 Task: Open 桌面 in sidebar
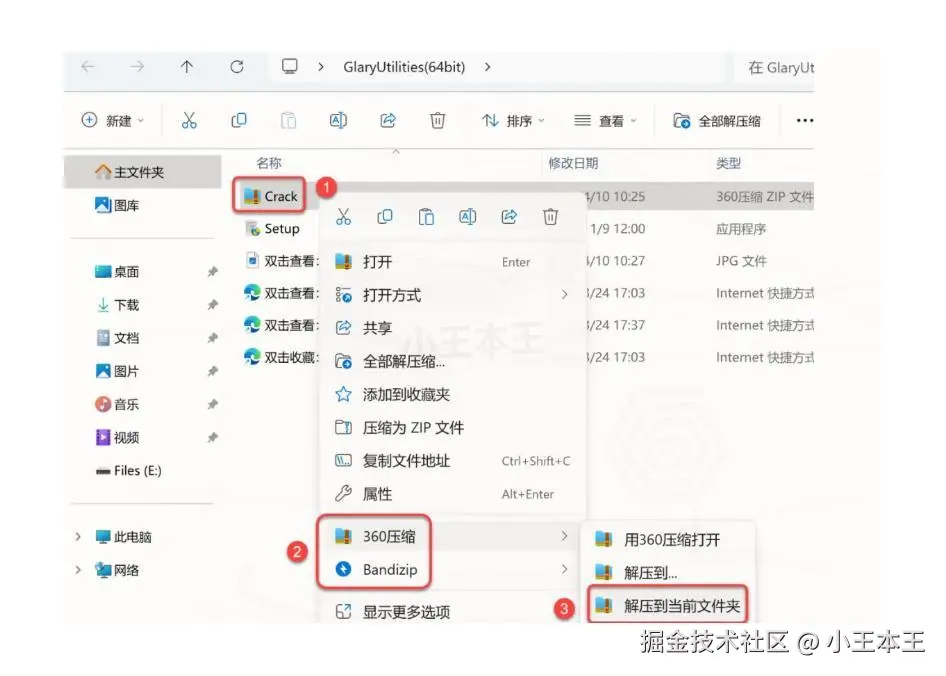117,272
